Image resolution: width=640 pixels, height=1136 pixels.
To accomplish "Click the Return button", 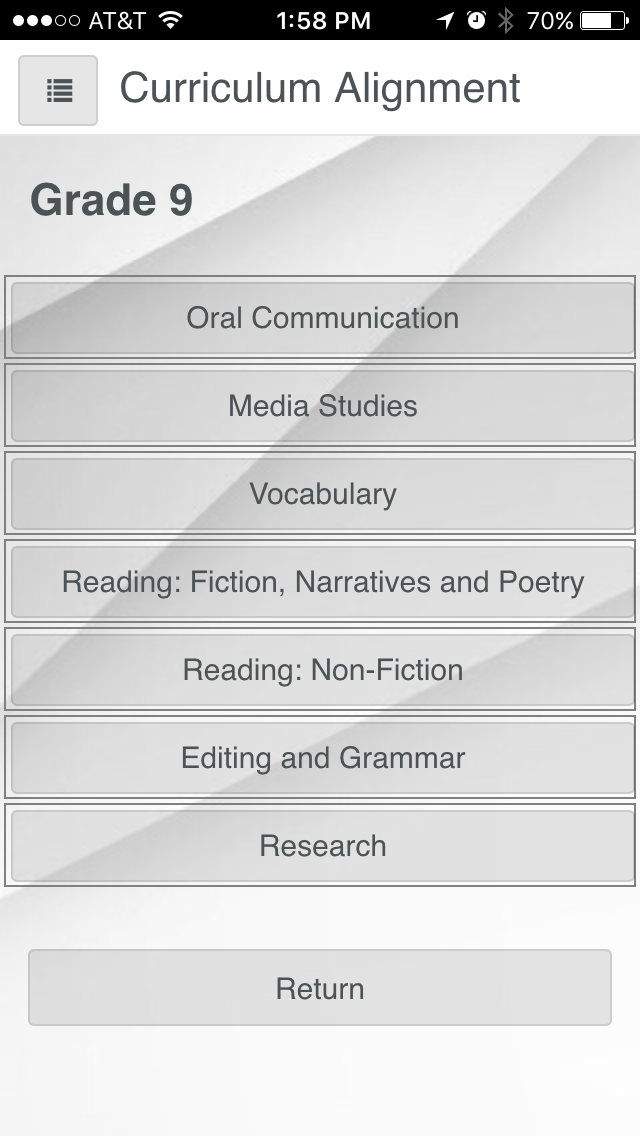I will tap(320, 987).
